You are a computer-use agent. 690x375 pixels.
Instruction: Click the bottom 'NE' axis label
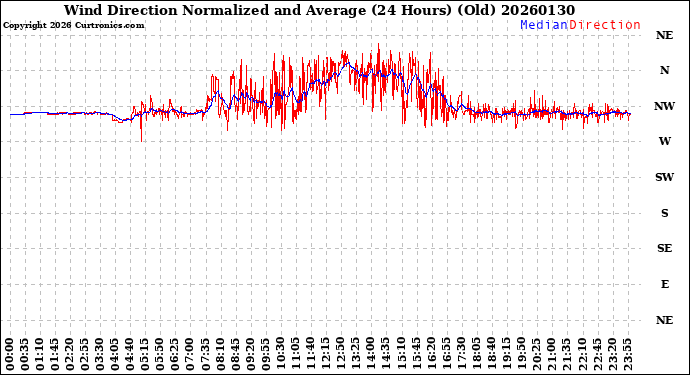664,320
